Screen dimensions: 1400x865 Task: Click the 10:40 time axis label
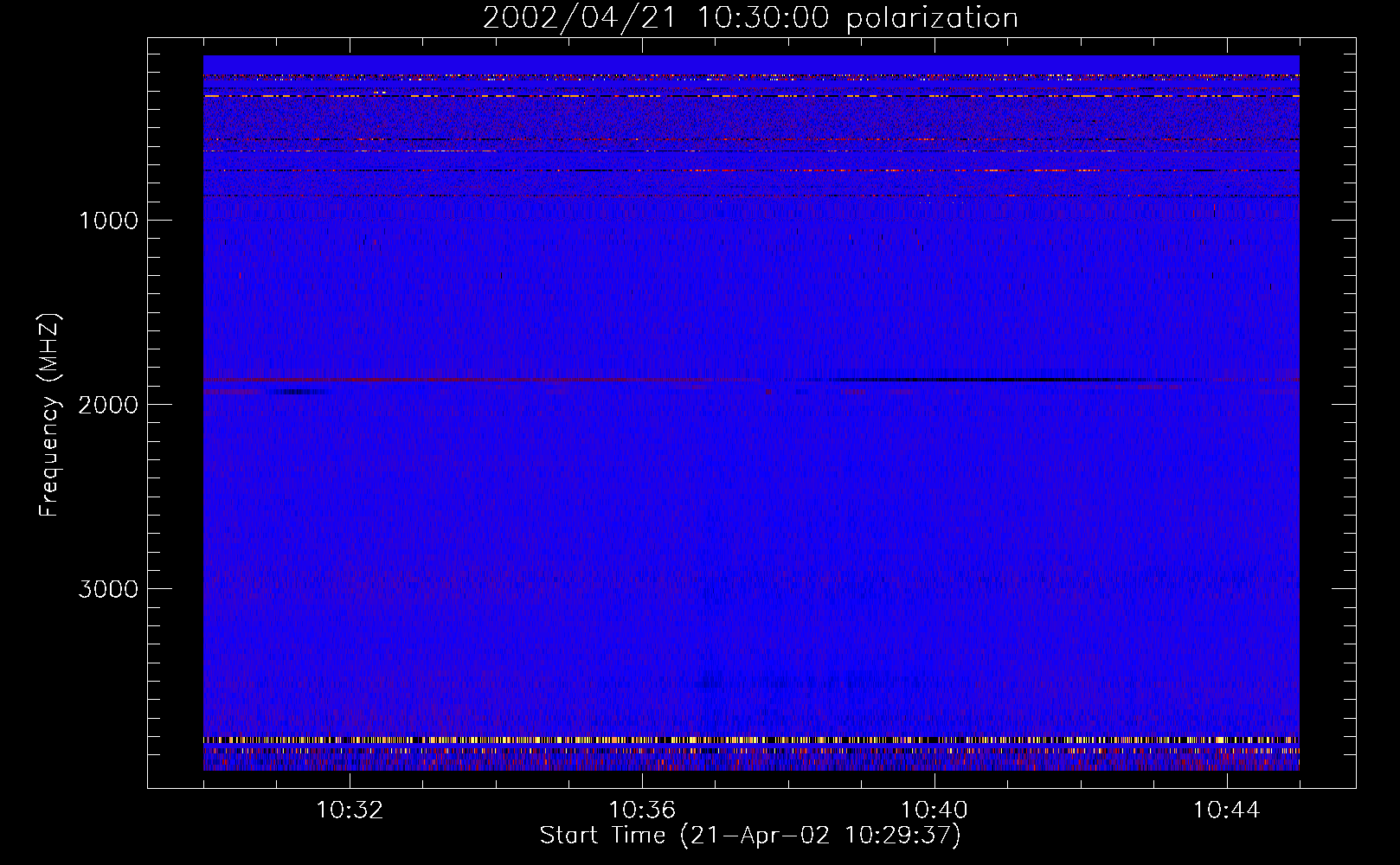click(x=934, y=811)
